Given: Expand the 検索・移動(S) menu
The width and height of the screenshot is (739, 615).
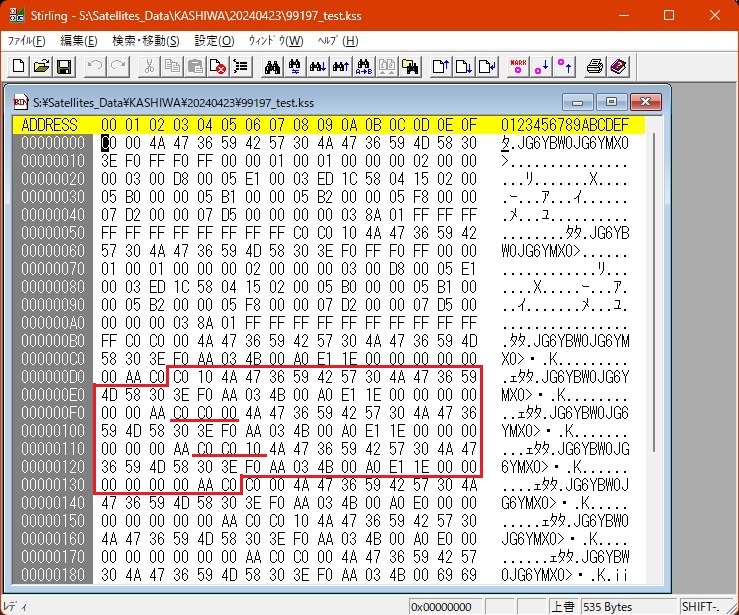Looking at the screenshot, I should [146, 41].
